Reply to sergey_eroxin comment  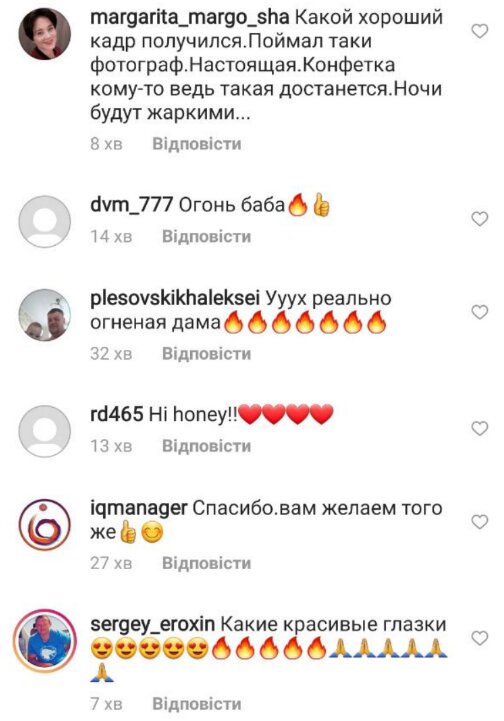pyautogui.click(x=197, y=704)
